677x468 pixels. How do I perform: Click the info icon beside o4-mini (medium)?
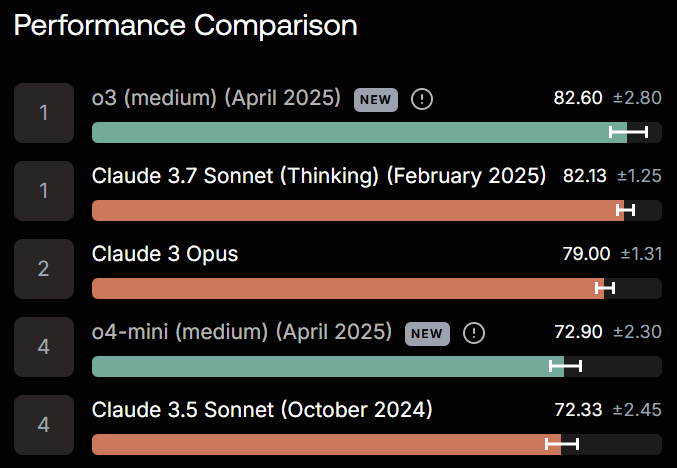[474, 333]
